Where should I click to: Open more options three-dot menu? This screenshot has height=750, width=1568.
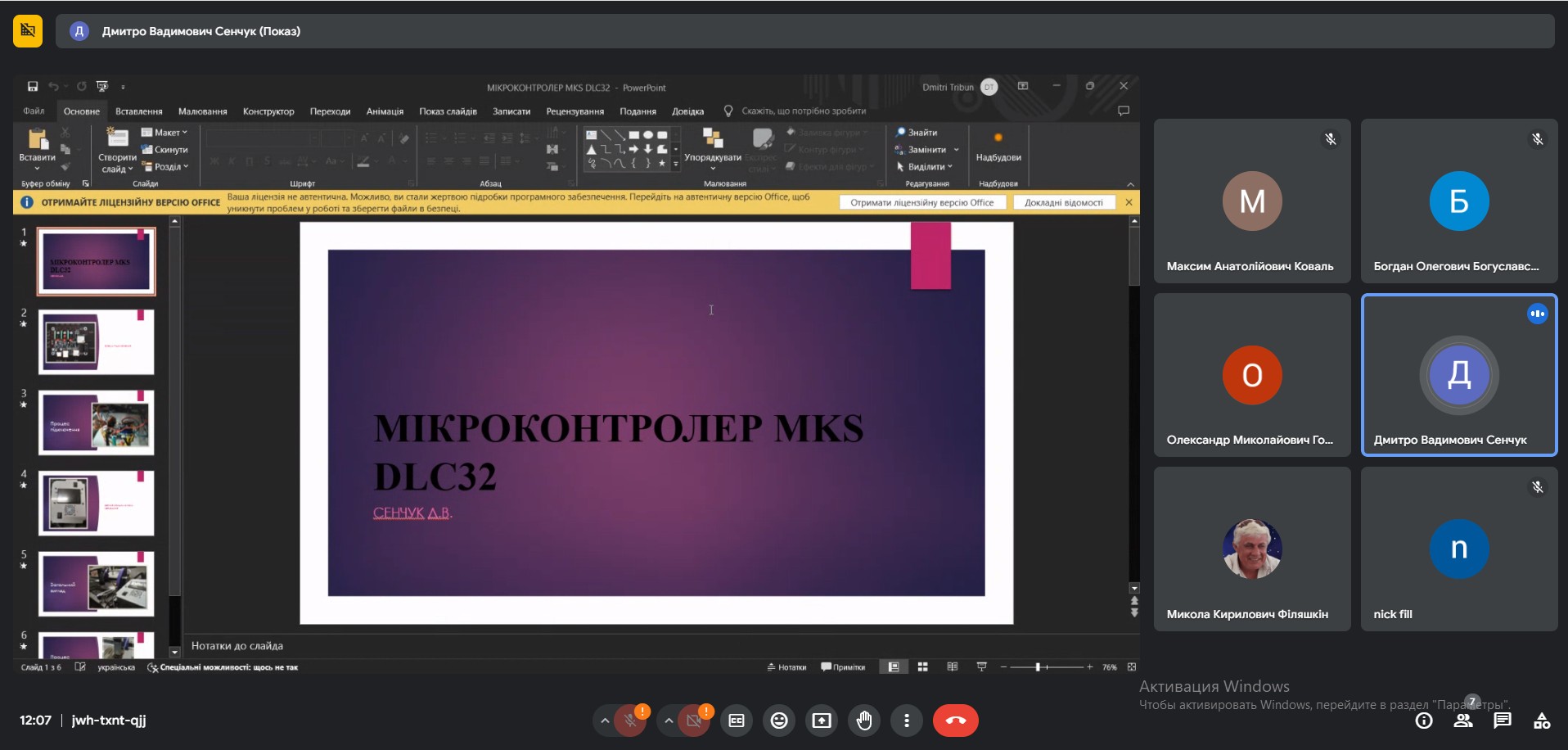coord(906,721)
